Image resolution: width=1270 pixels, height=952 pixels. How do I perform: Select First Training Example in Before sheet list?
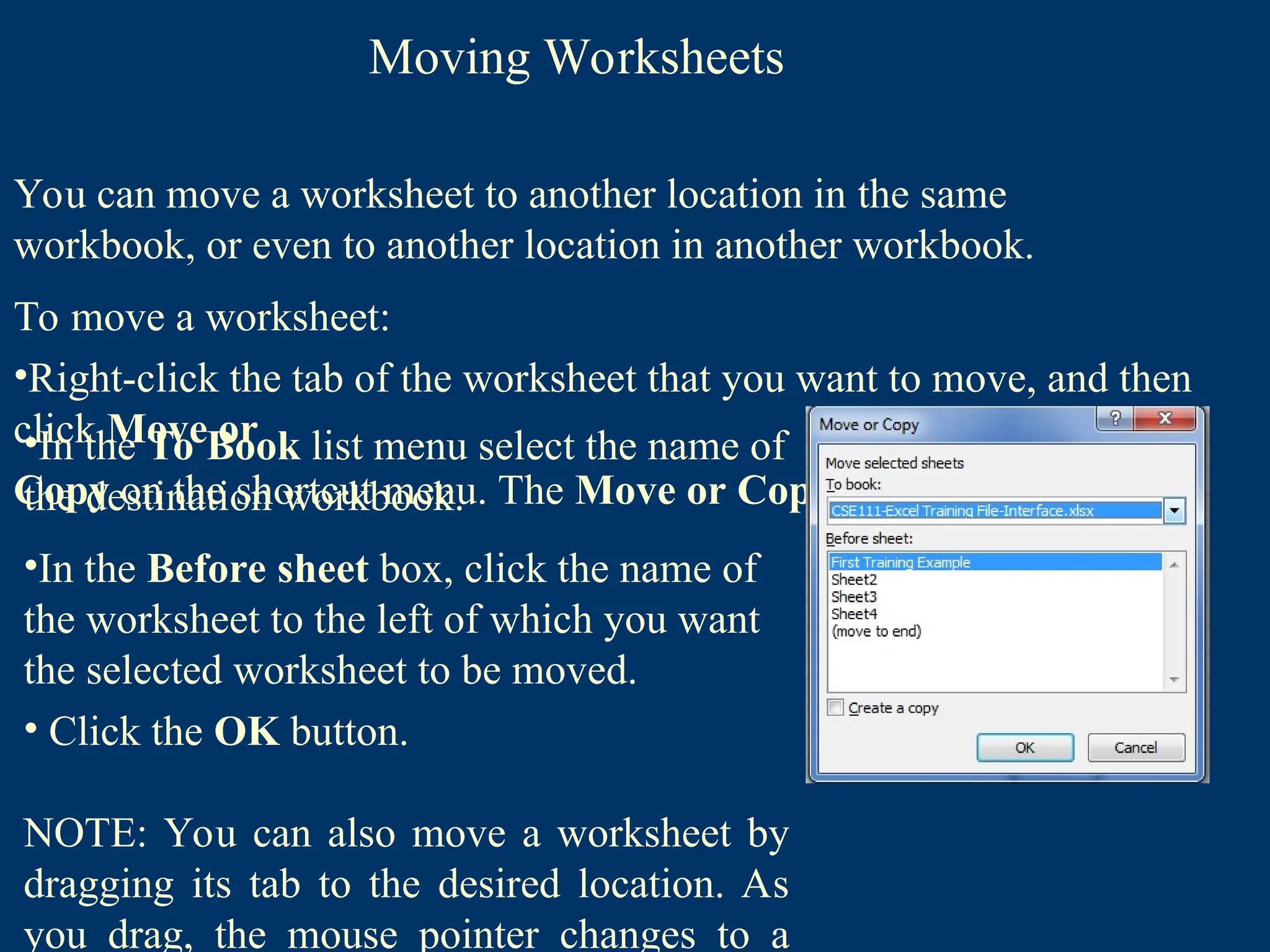[995, 562]
